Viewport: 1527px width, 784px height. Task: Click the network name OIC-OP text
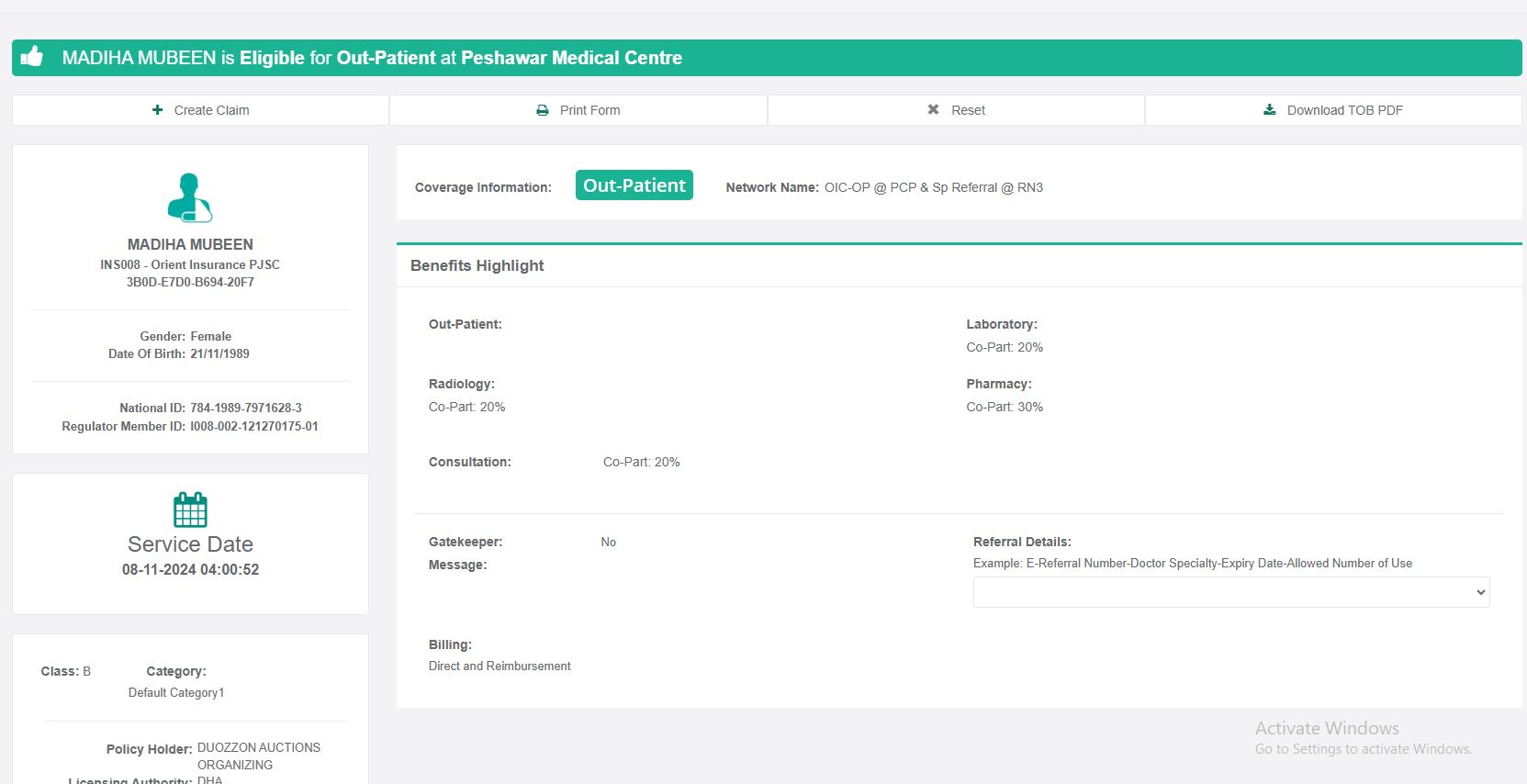(933, 187)
